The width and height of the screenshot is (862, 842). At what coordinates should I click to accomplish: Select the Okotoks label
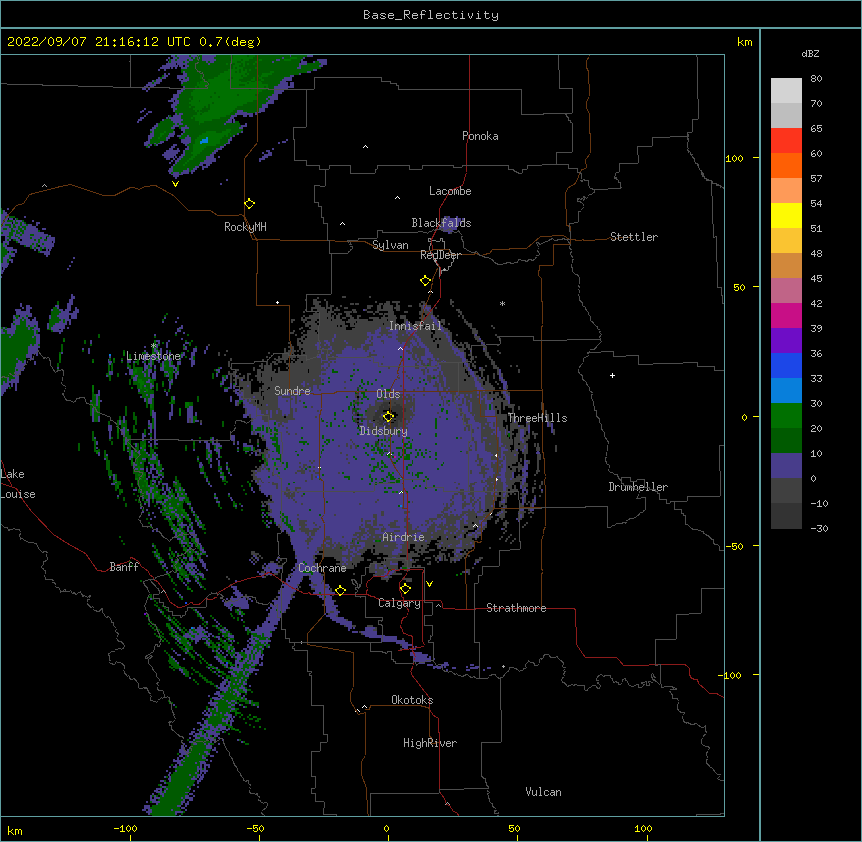pos(412,700)
